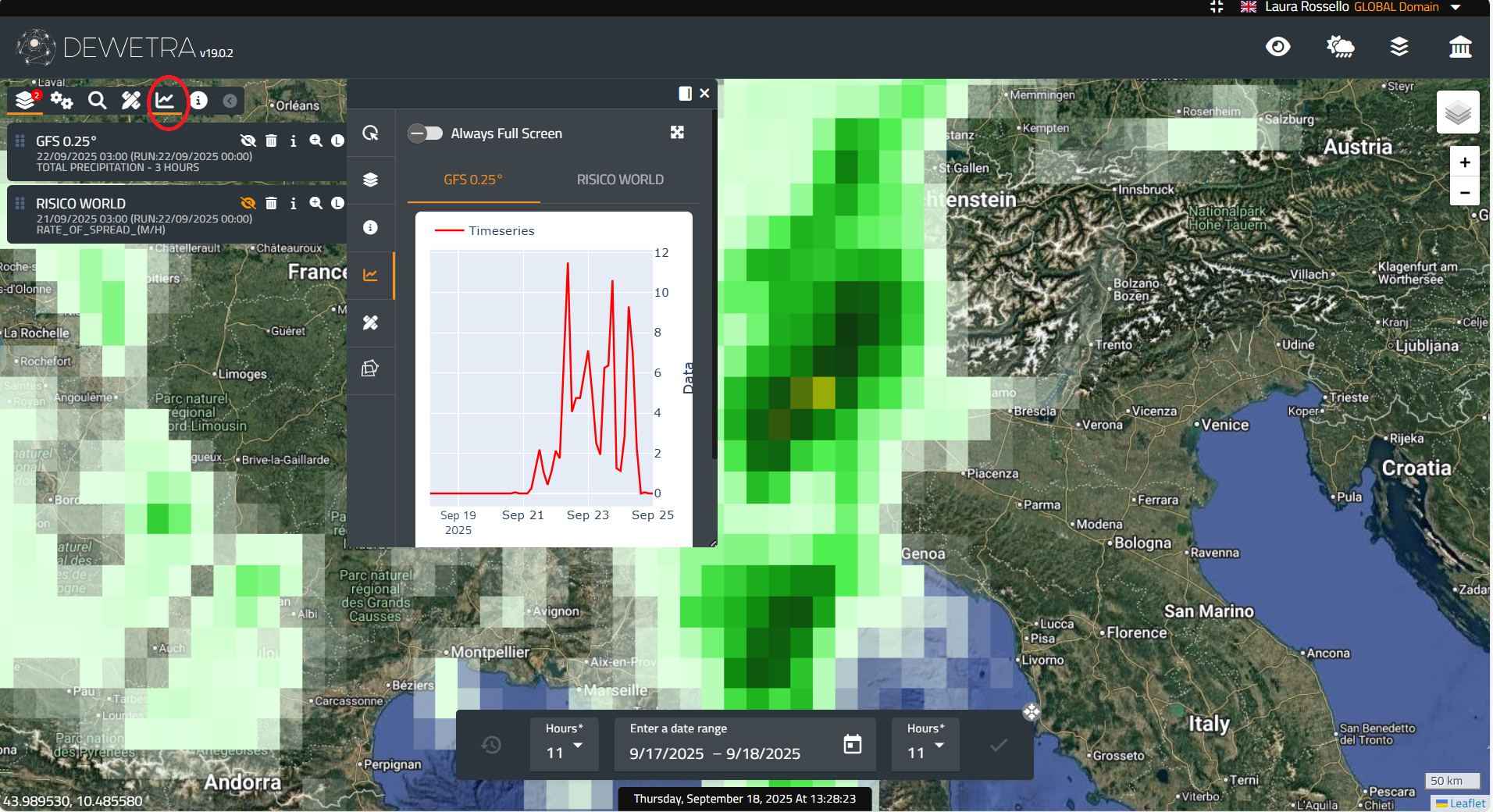Viewport: 1493px width, 812px height.
Task: Switch to the RISICO WORLD tab
Action: [620, 180]
